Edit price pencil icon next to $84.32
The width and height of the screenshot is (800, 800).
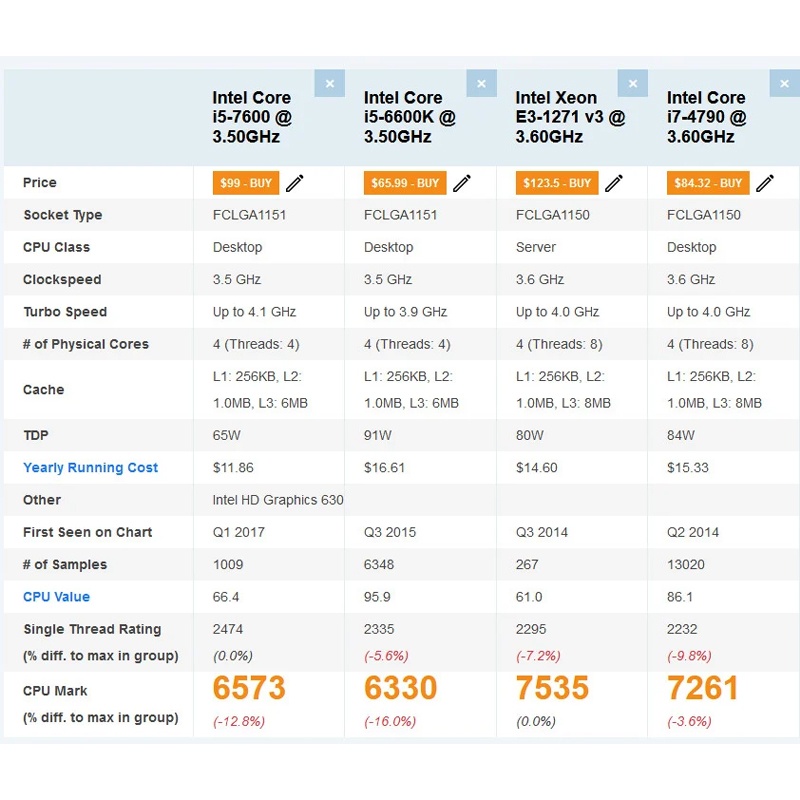click(765, 183)
